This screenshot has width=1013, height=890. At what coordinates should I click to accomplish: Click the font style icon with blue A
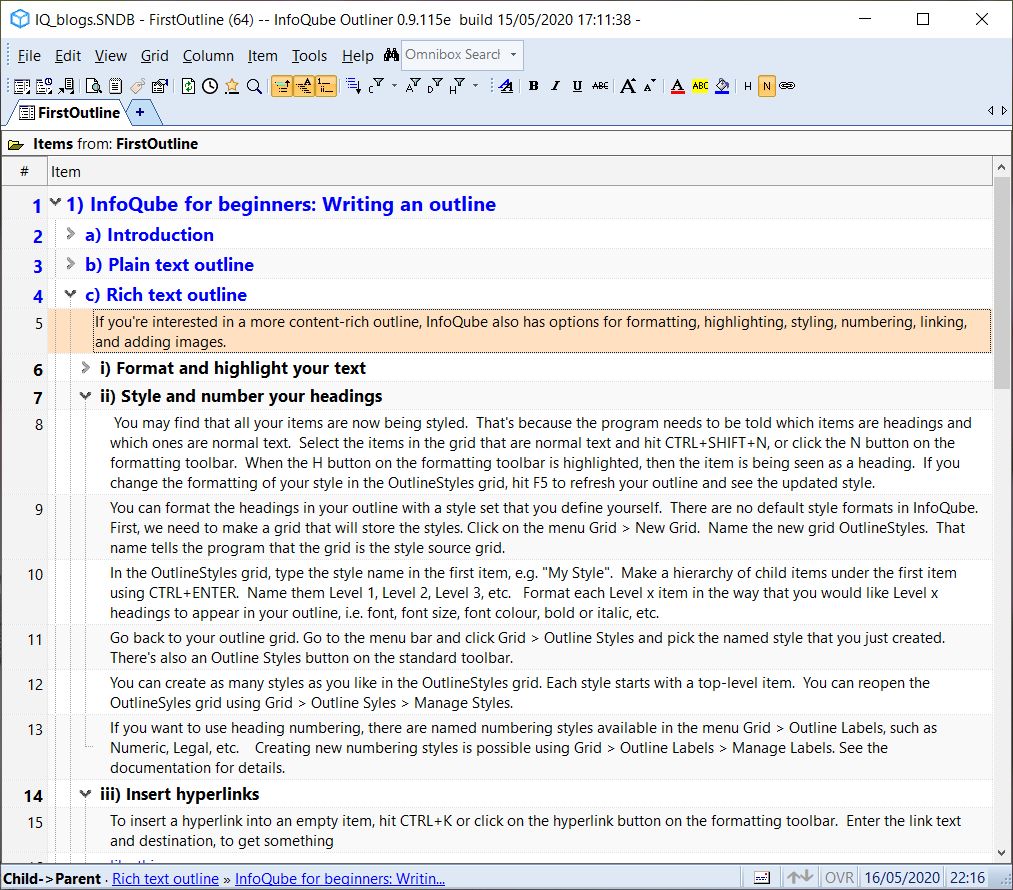coord(506,86)
